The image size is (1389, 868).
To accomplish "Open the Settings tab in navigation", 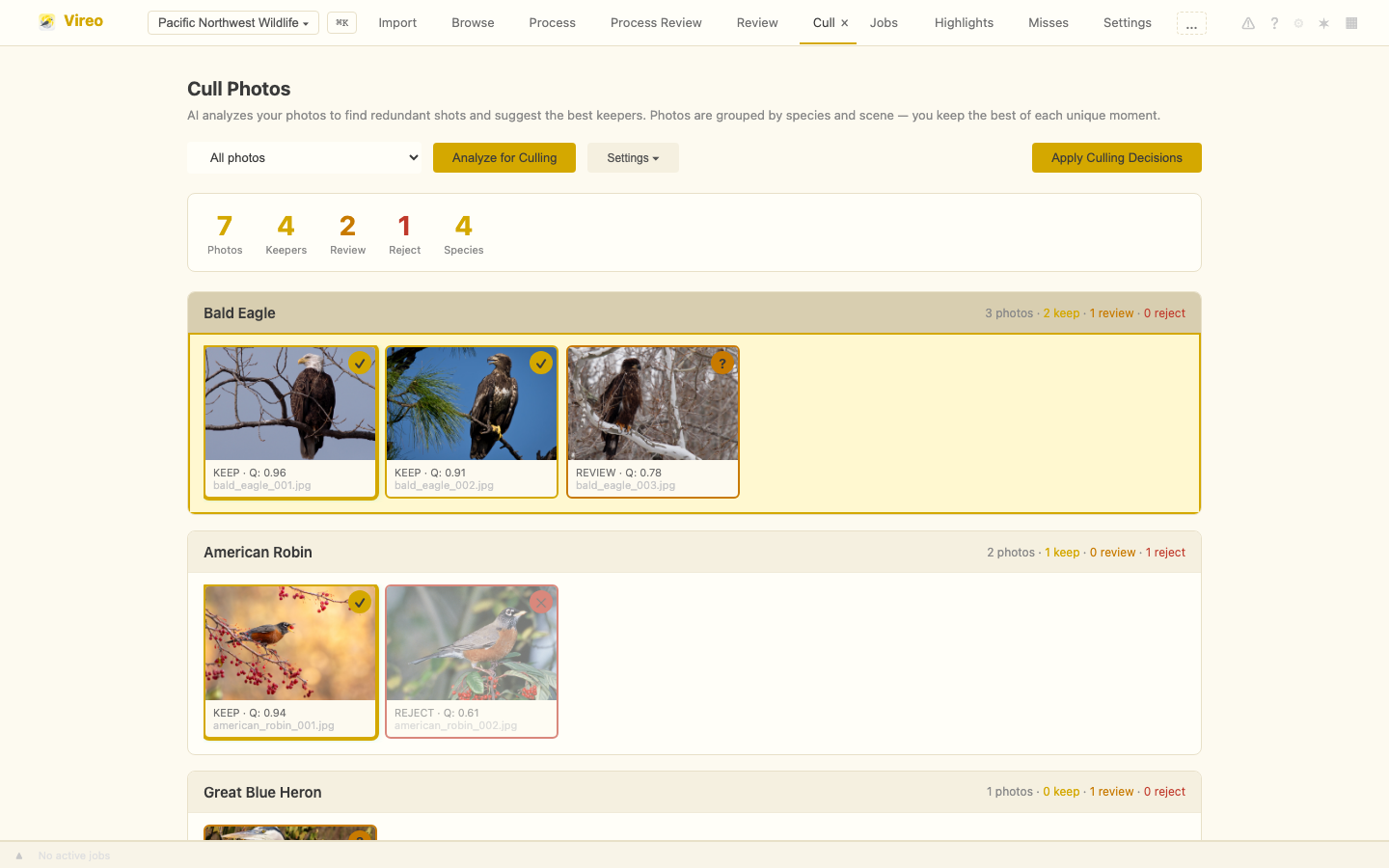I will pyautogui.click(x=1128, y=23).
